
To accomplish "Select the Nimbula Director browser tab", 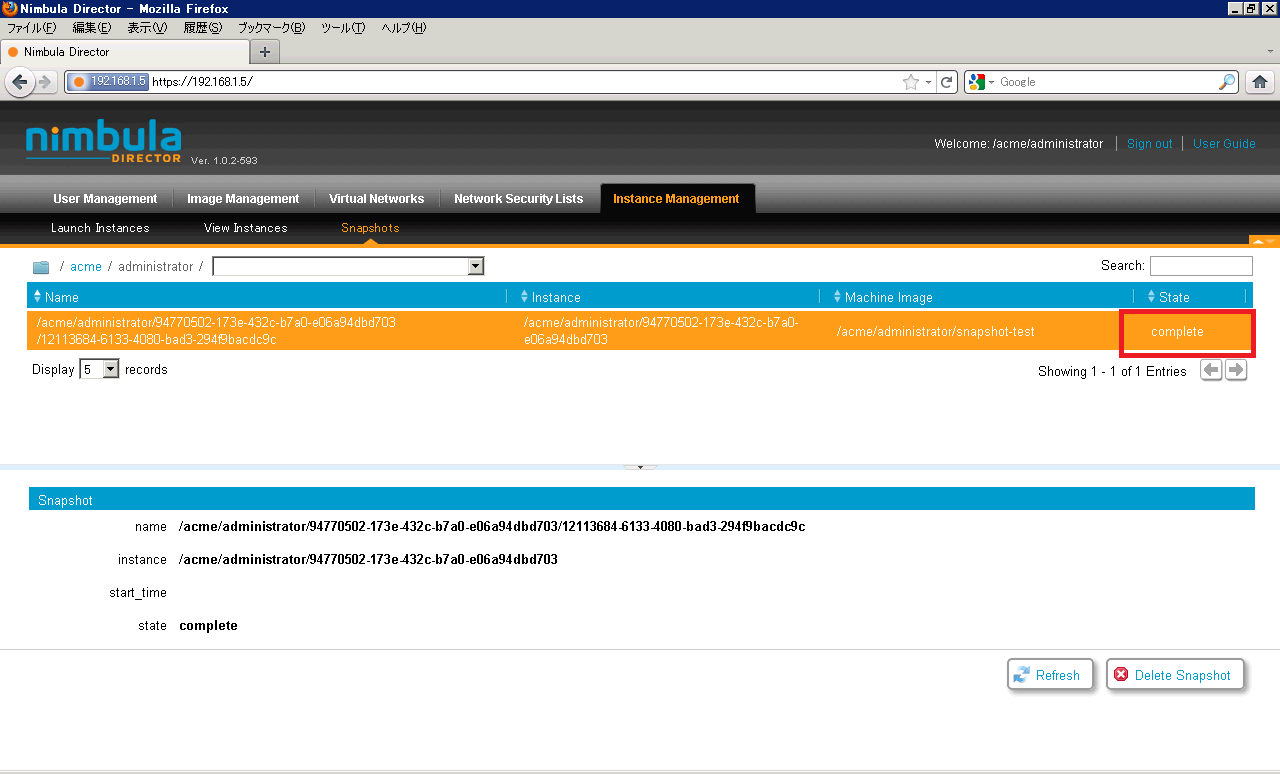I will point(125,52).
